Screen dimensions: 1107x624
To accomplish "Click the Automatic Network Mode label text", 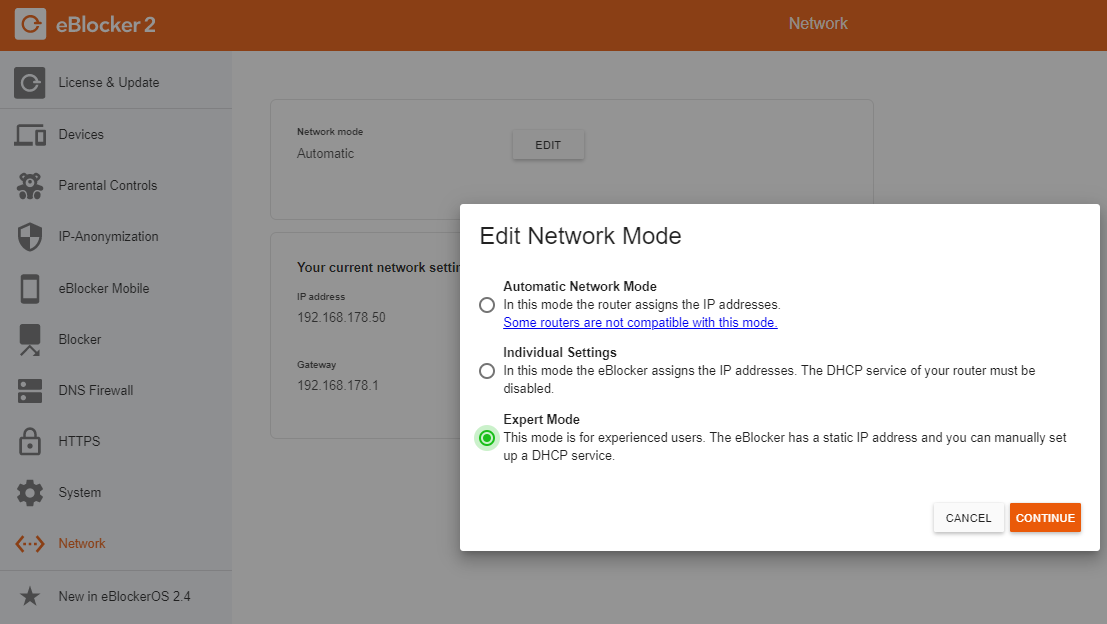I will coord(580,287).
